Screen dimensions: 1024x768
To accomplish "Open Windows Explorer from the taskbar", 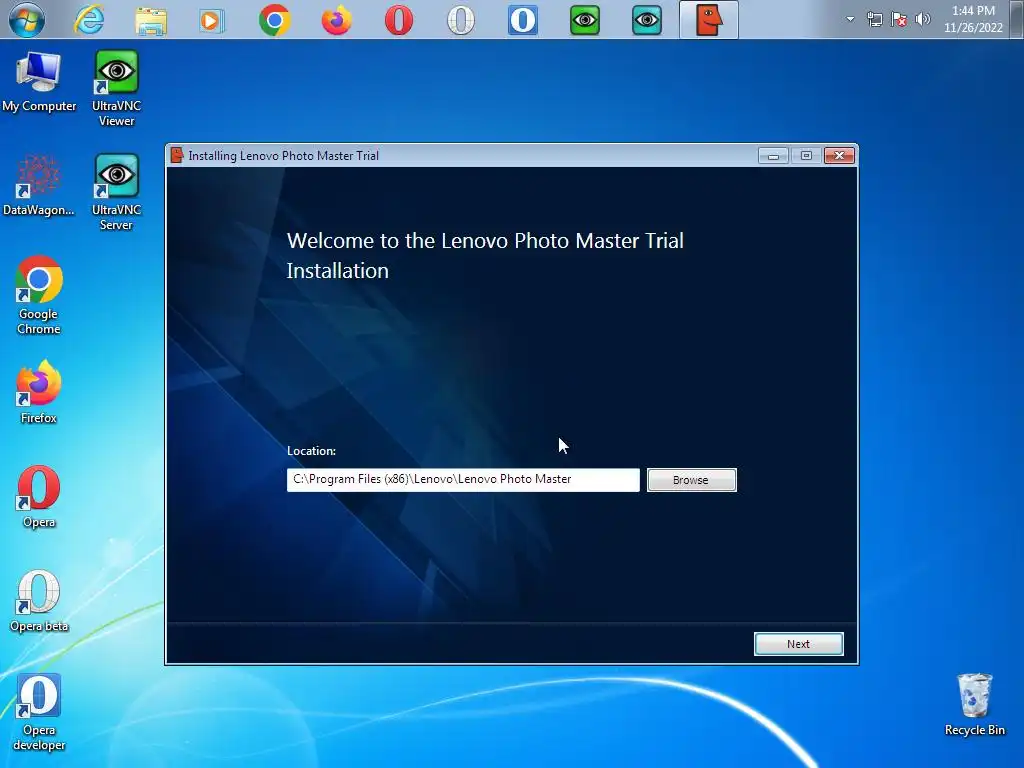I will [151, 21].
